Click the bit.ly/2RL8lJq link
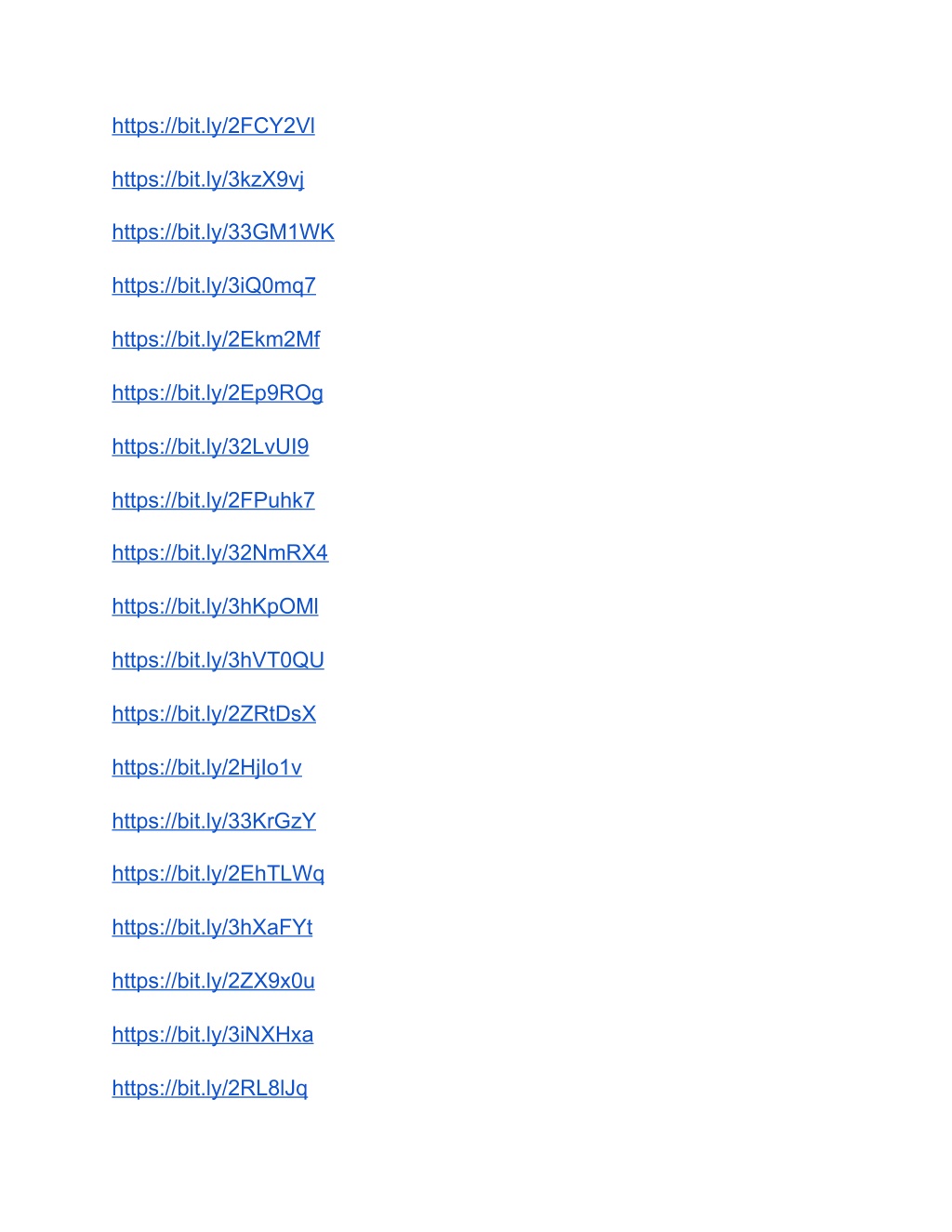 coord(210,1089)
